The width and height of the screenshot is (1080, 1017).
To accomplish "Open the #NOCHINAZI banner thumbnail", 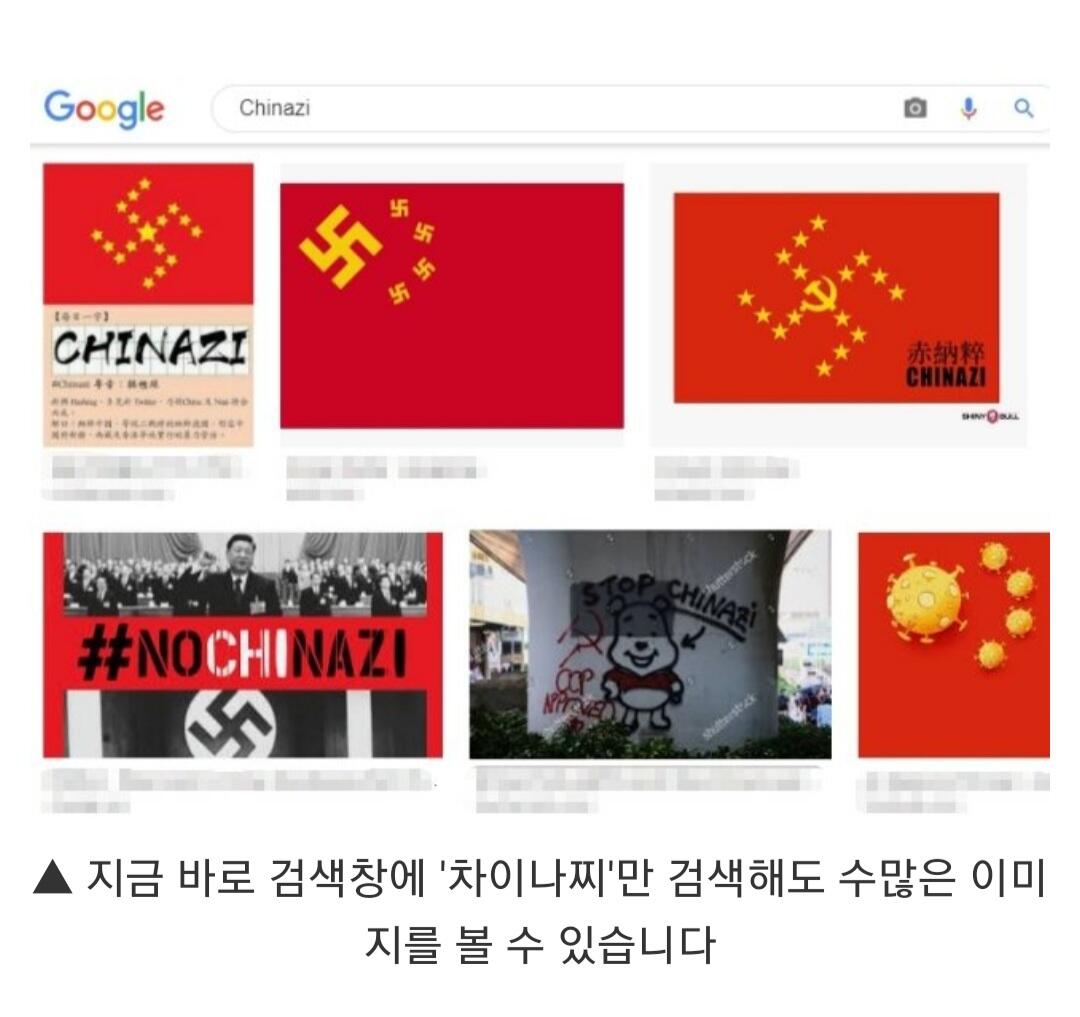I will 242,644.
